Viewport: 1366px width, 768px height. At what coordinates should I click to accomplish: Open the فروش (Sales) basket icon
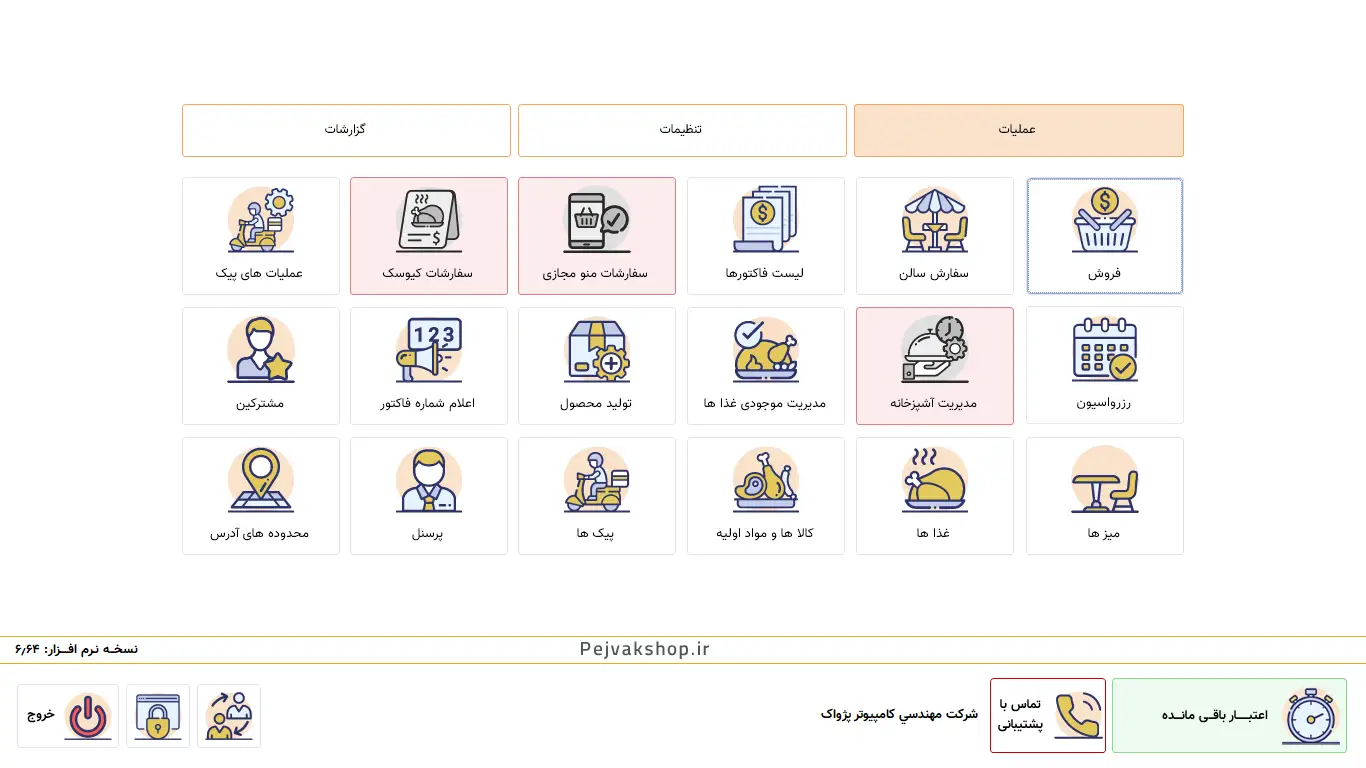[x=1104, y=222]
